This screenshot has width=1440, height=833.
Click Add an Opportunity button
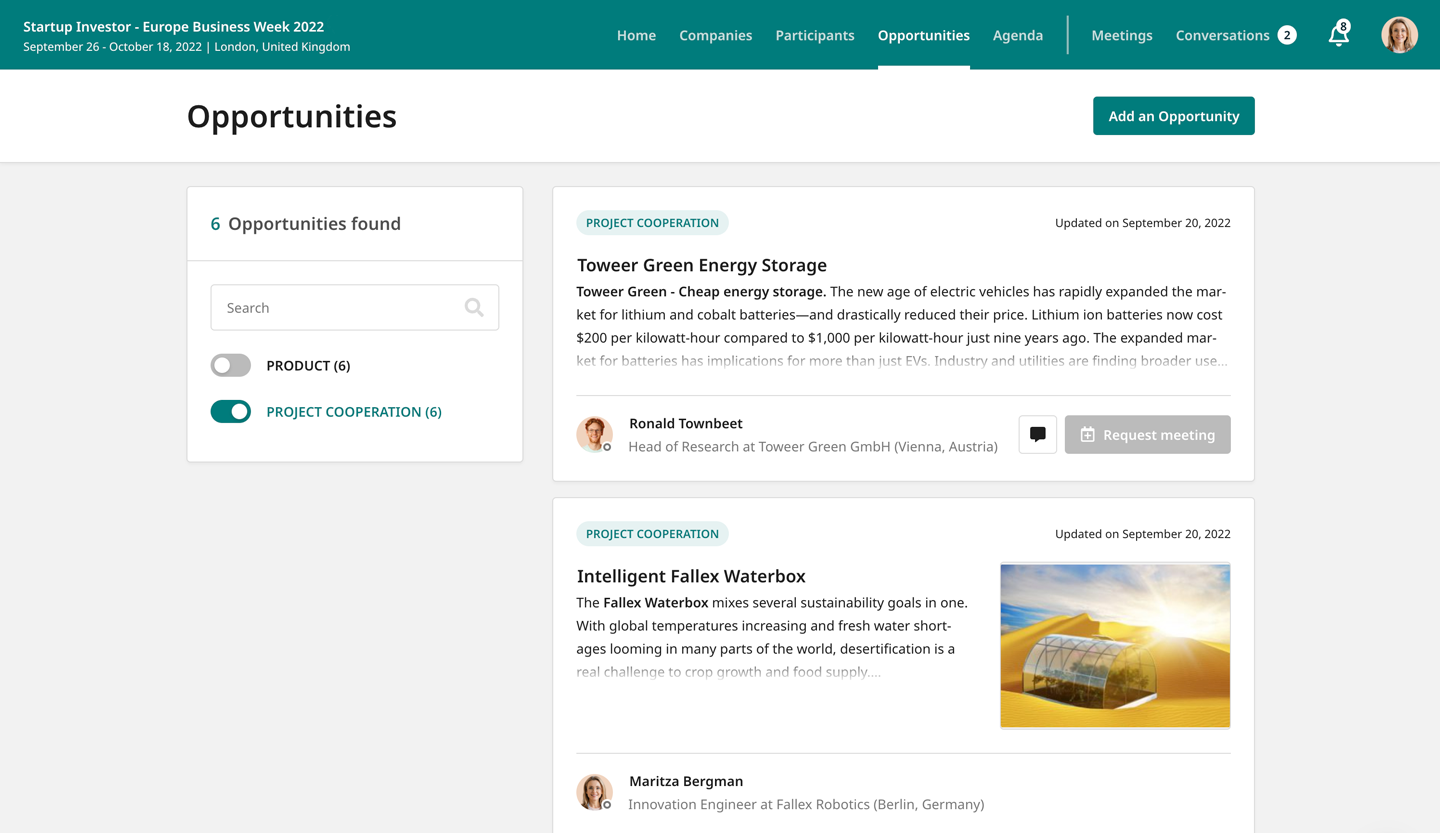(x=1173, y=116)
